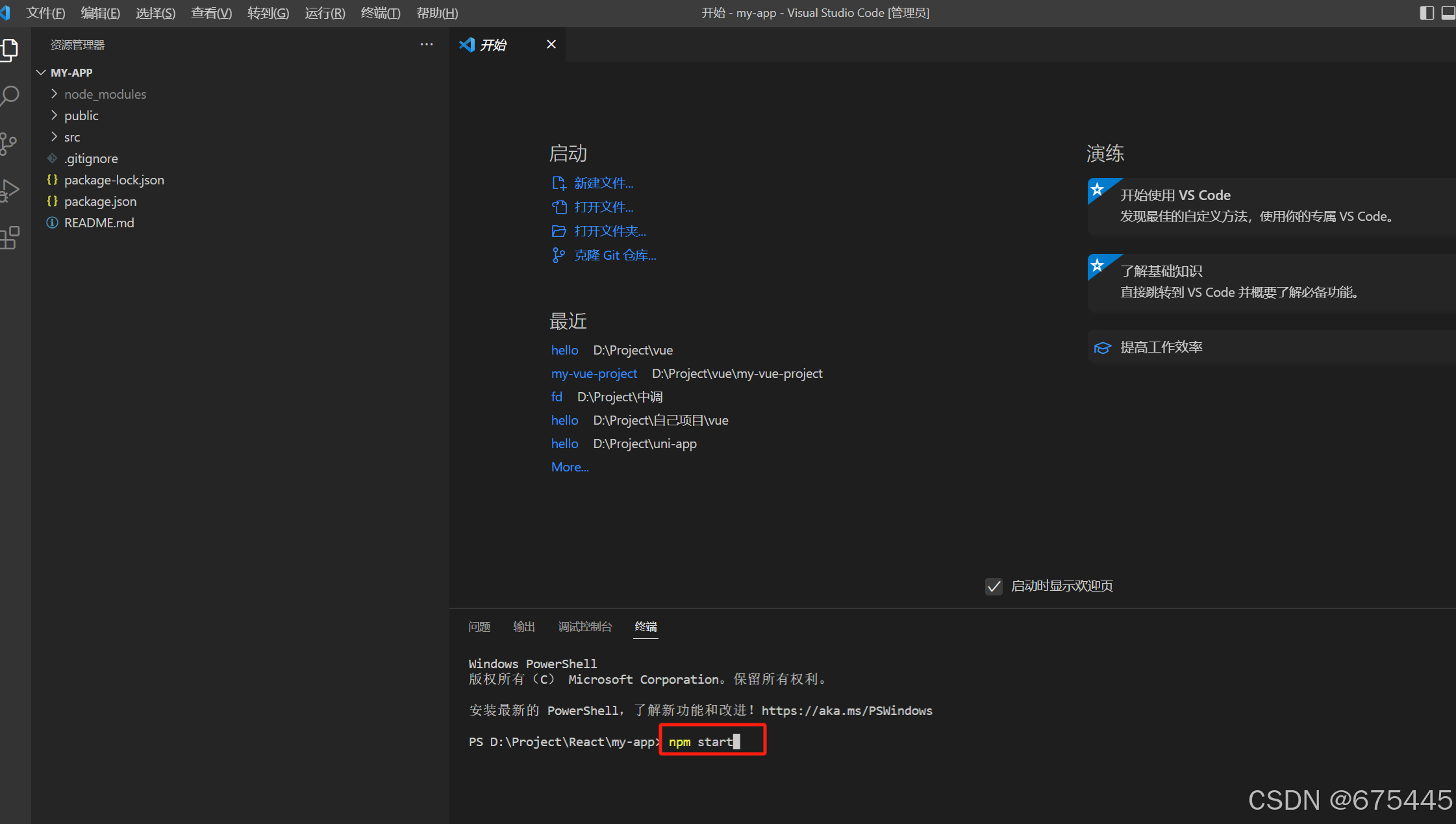The width and height of the screenshot is (1456, 824).
Task: Open Run and Debug view icon
Action: tap(9, 190)
